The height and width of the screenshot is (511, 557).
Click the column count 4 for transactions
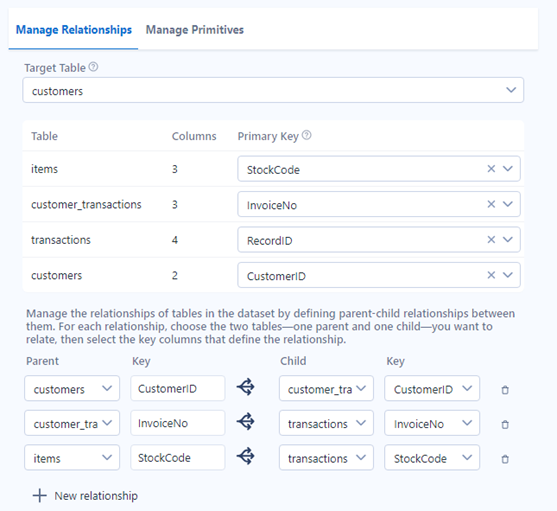click(175, 240)
